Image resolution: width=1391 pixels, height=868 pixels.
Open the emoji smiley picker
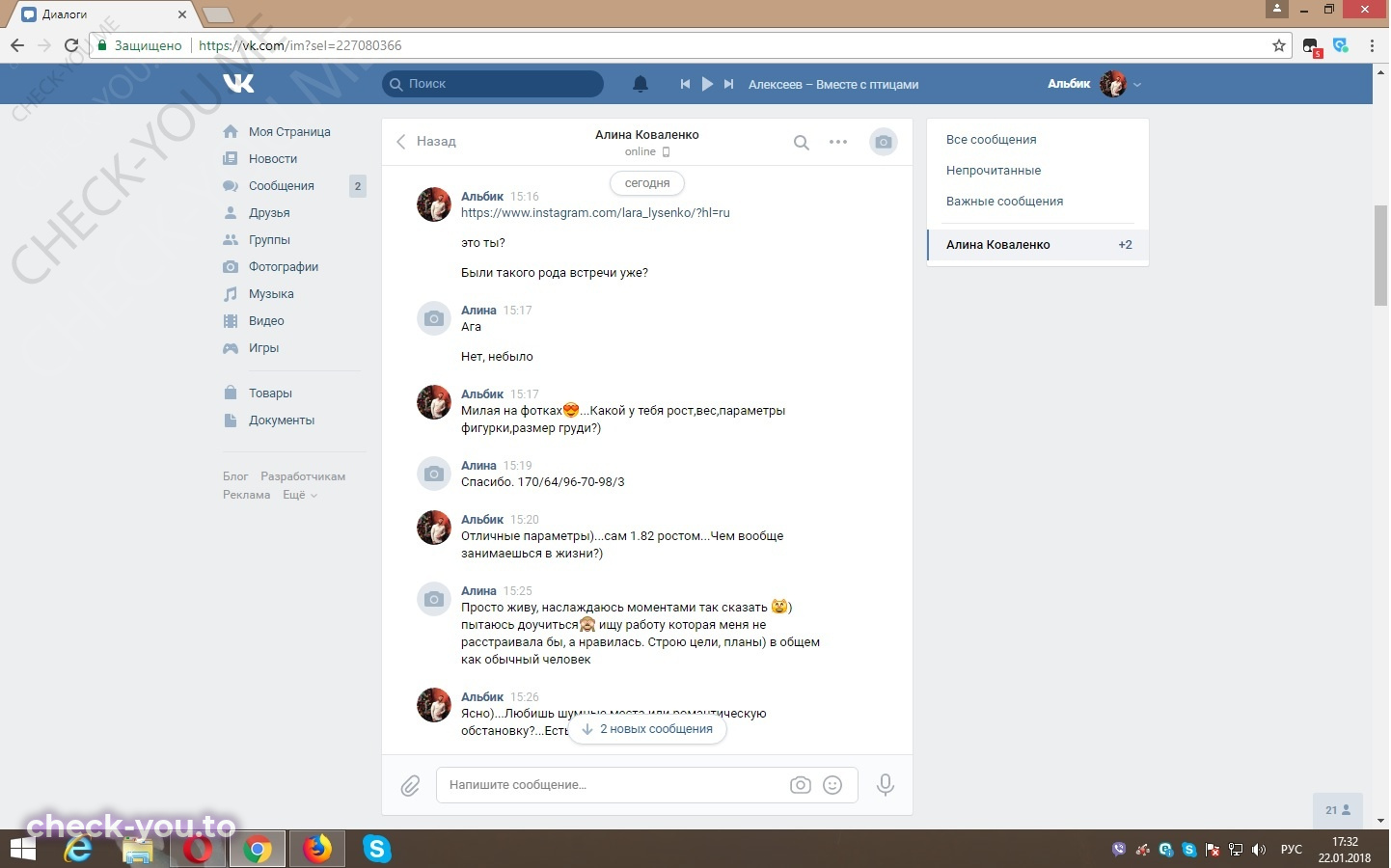click(x=832, y=785)
